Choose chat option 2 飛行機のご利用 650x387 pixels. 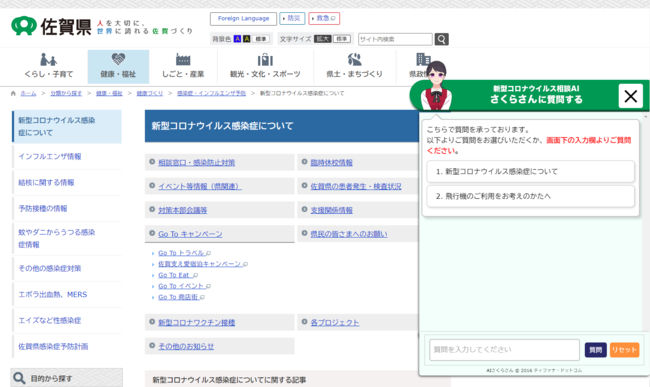531,196
